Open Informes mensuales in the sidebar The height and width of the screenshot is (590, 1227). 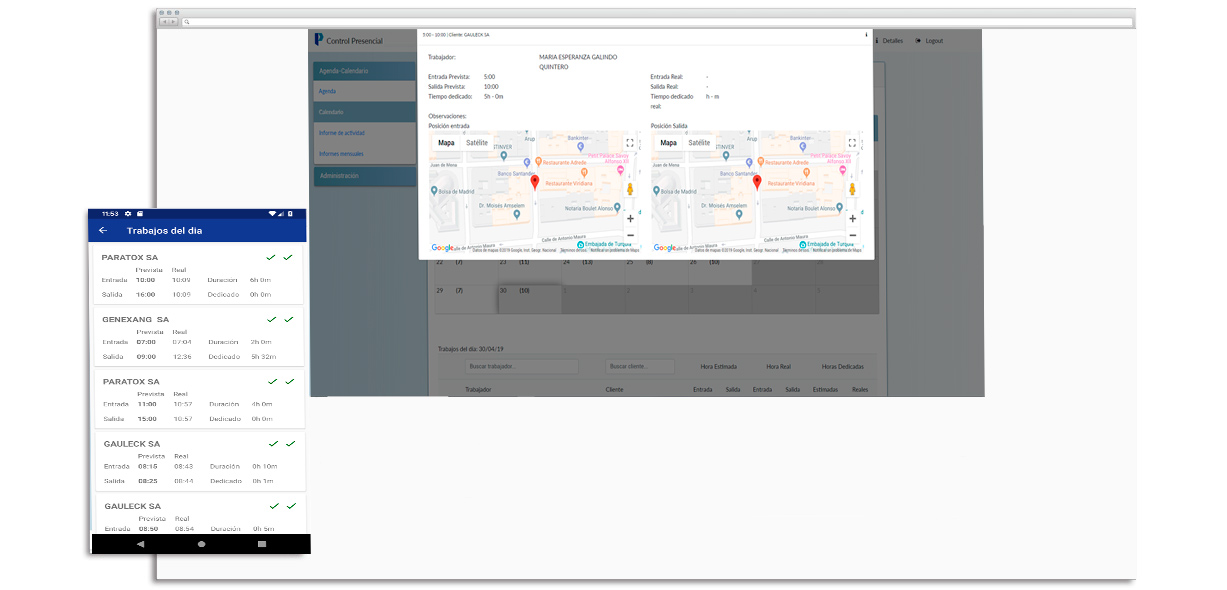365,154
